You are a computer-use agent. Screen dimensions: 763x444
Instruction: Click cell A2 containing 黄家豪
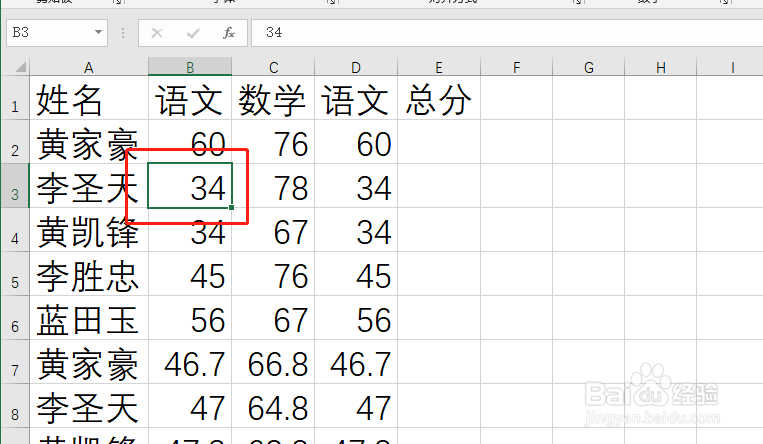89,142
